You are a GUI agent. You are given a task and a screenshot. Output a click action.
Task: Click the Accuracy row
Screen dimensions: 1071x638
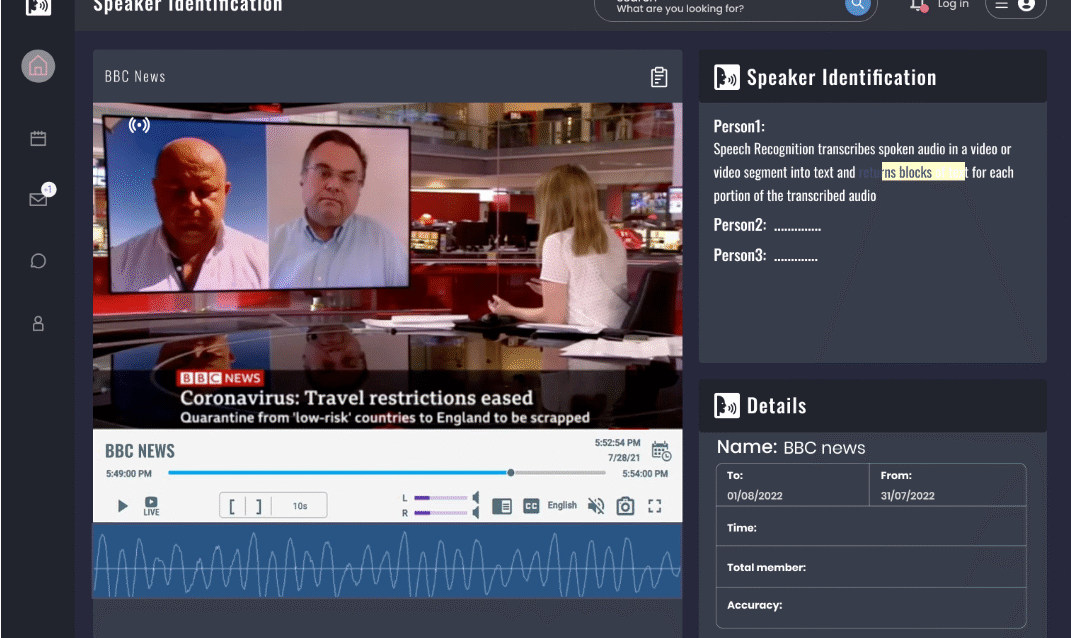click(x=871, y=607)
